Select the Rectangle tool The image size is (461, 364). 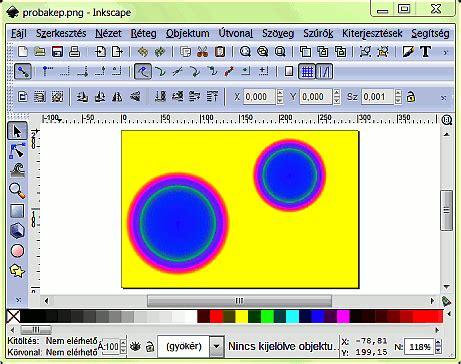tap(17, 211)
